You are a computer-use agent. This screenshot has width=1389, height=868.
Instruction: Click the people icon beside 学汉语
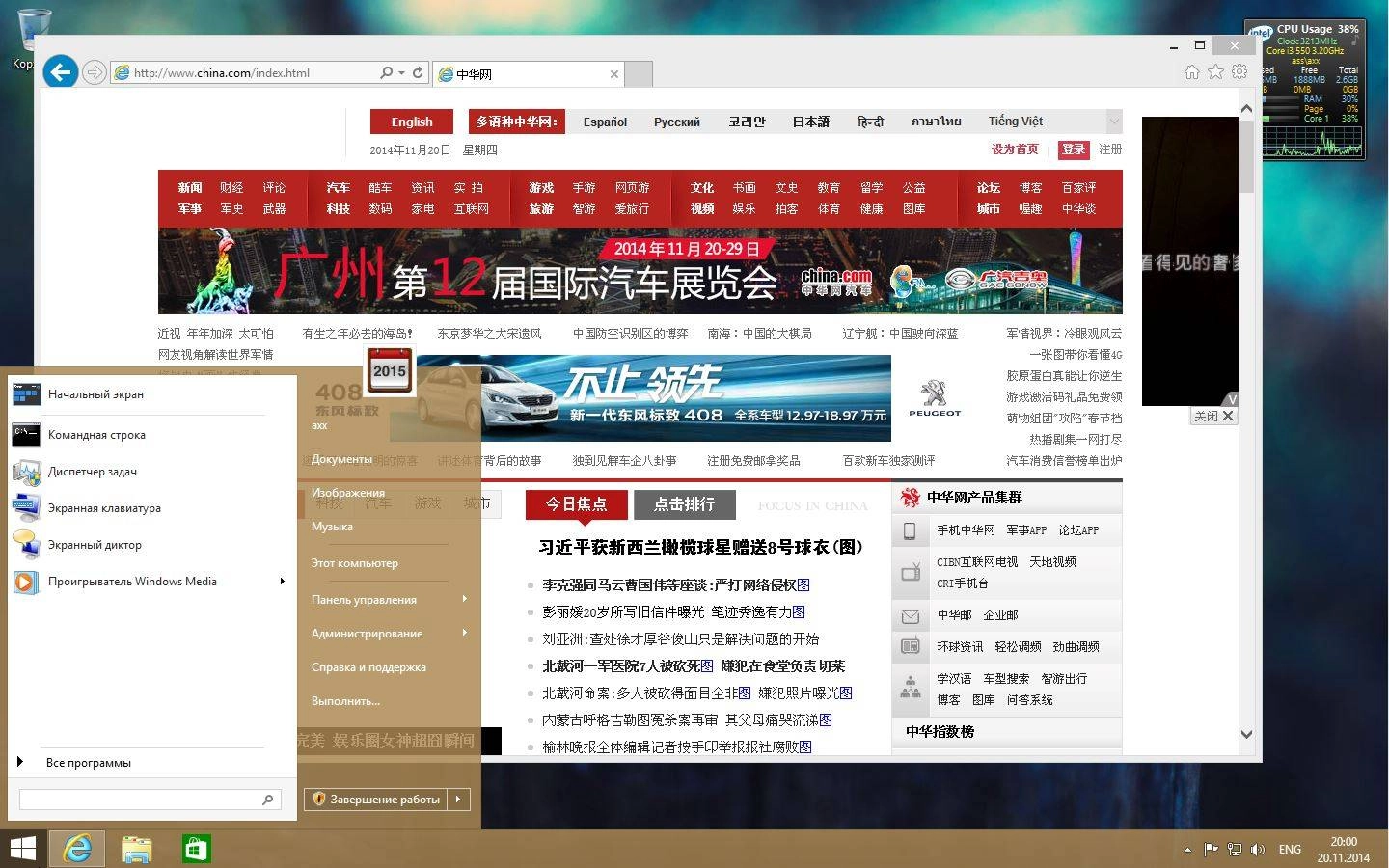910,687
